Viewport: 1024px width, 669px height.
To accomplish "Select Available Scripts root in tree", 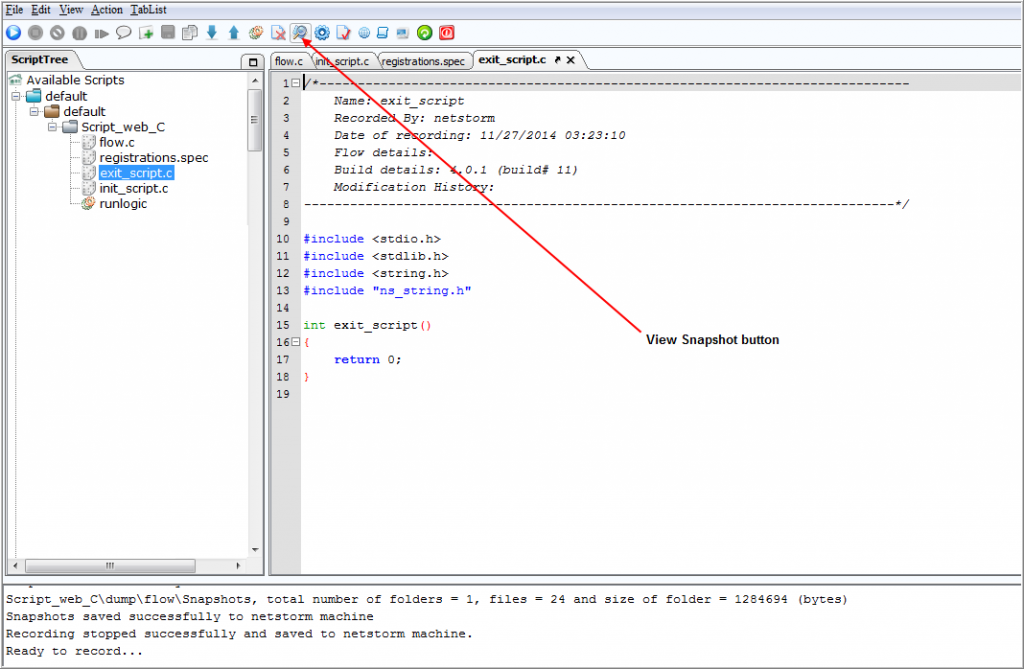I will [75, 80].
